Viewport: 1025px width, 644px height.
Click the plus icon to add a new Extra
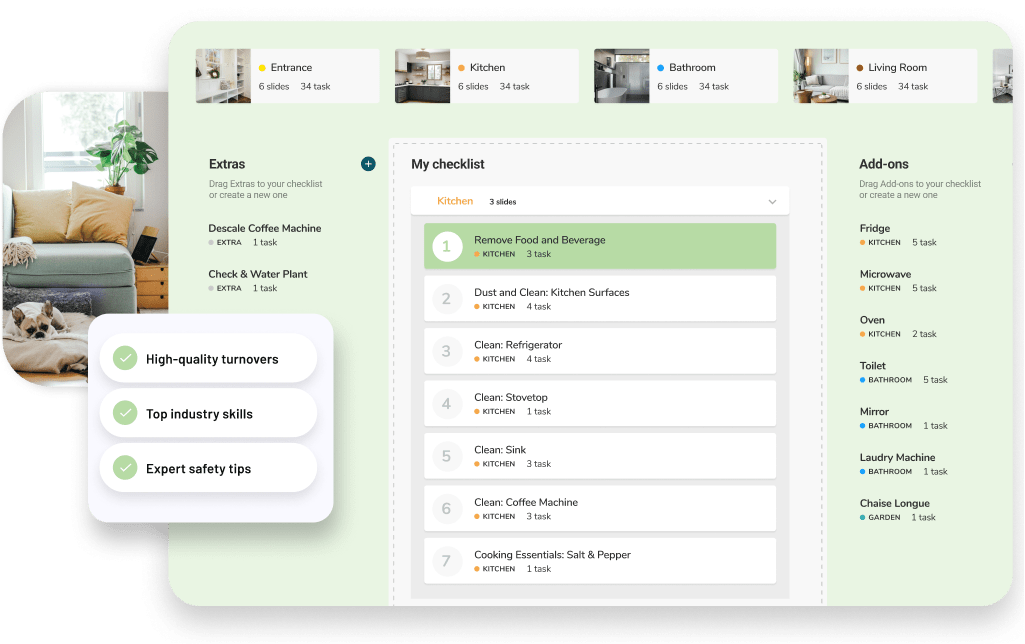368,163
